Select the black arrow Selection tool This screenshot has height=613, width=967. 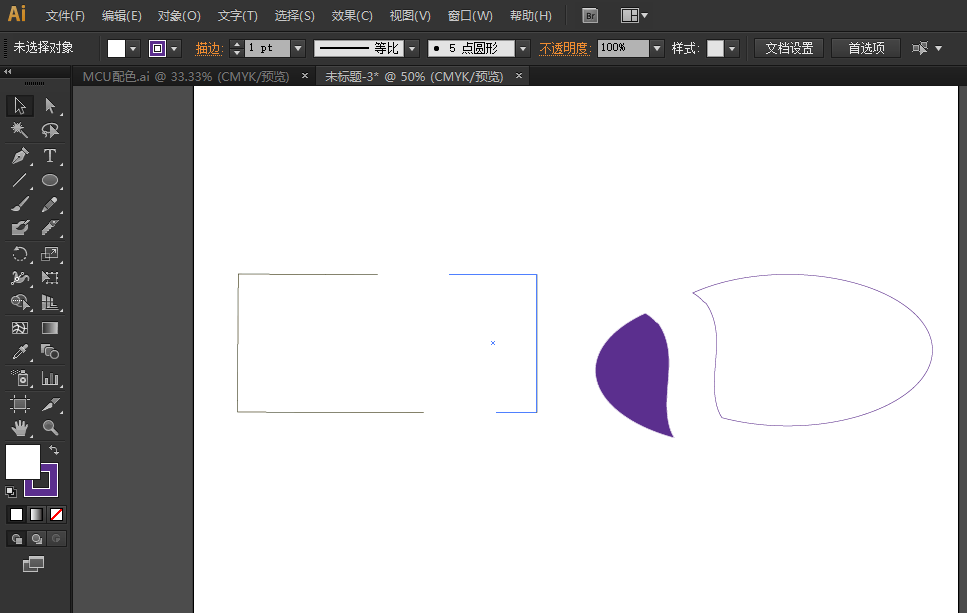click(20, 106)
